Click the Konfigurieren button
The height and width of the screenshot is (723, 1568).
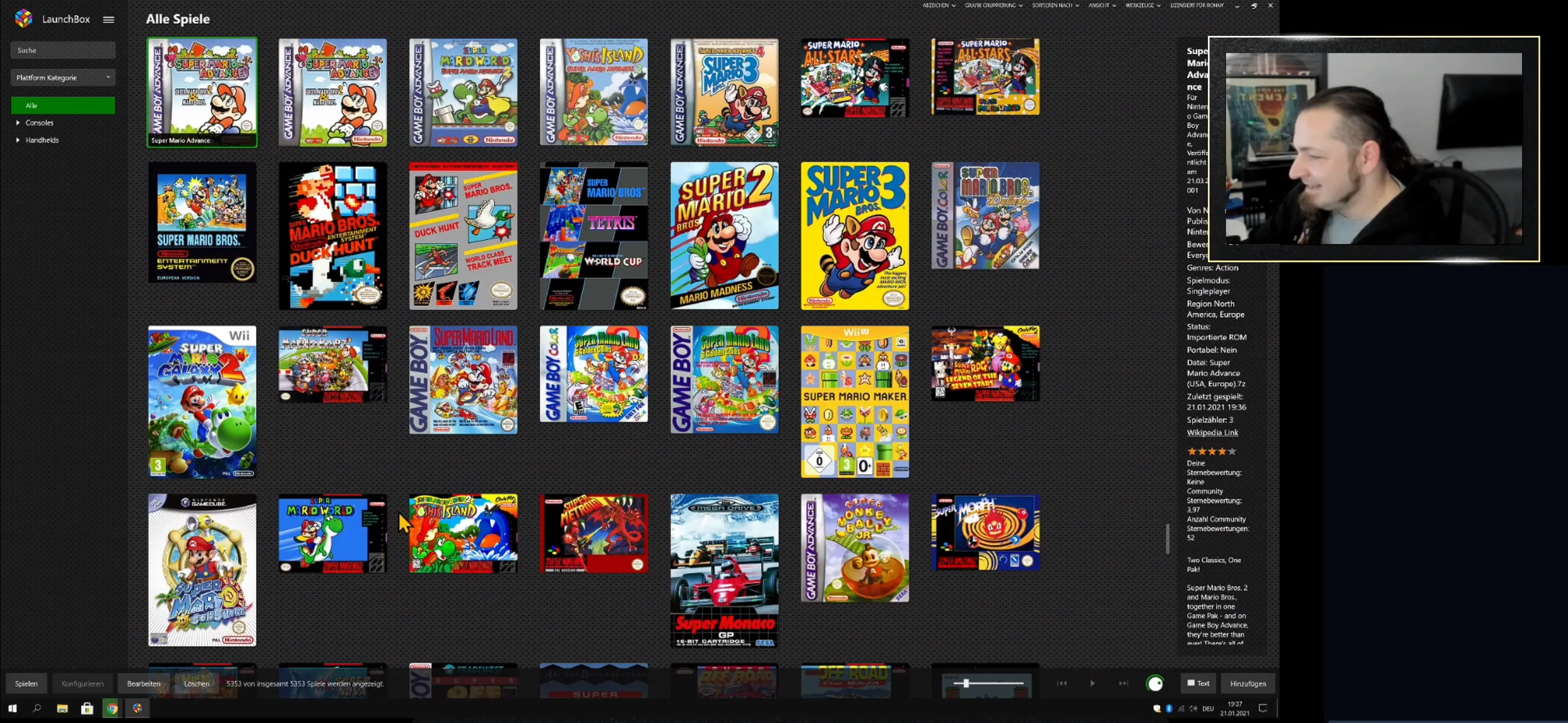click(82, 684)
